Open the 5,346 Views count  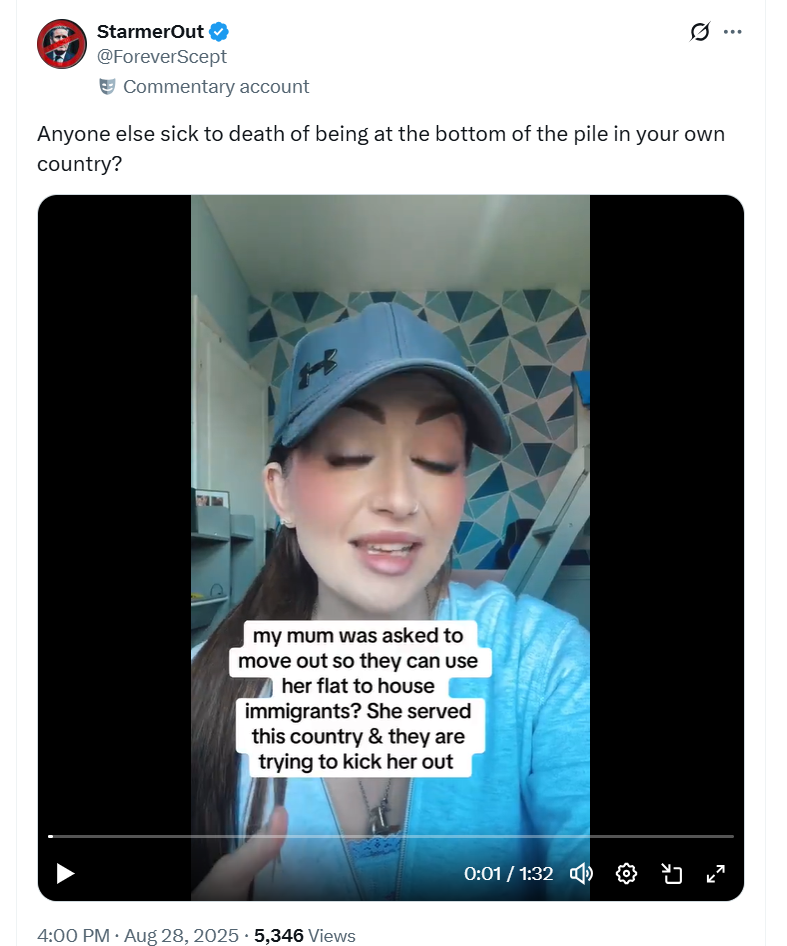click(x=305, y=935)
